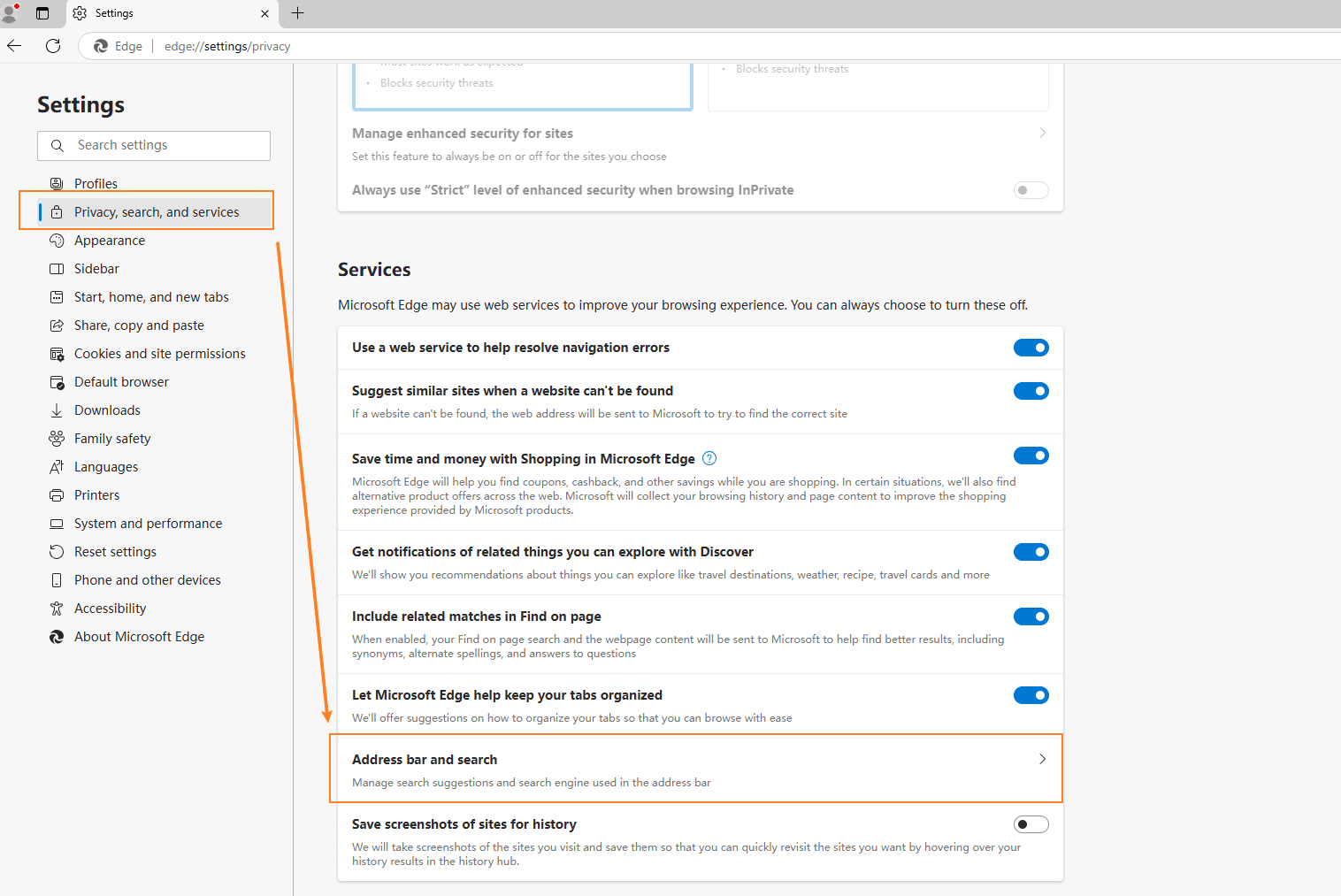Open Default browser settings label
Viewport: 1341px width, 896px height.
click(x=121, y=382)
